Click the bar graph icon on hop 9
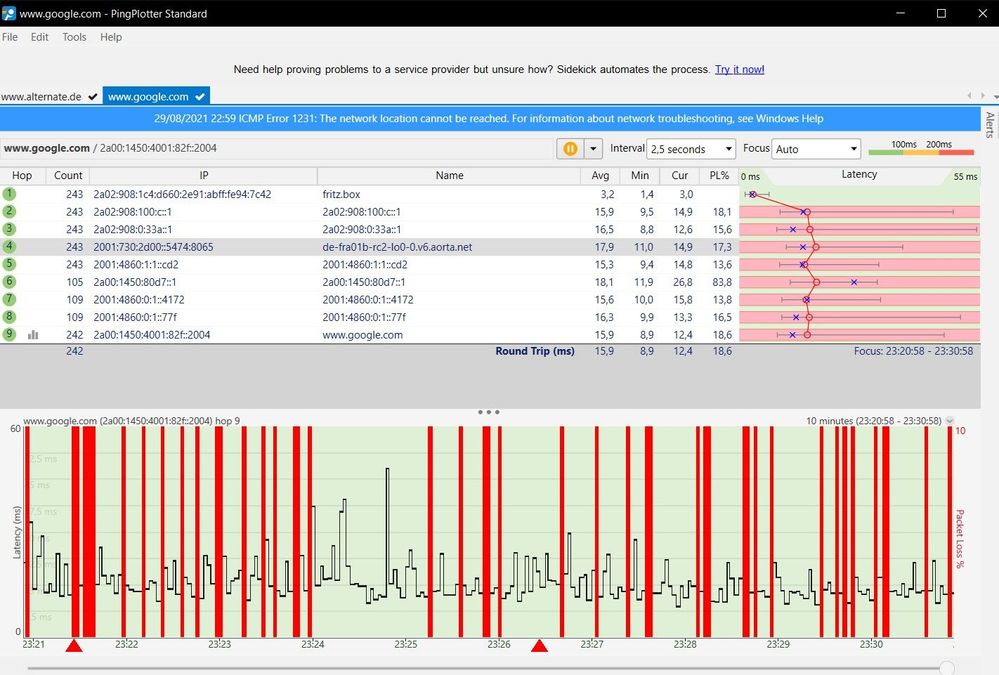This screenshot has height=675, width=999. 34,335
